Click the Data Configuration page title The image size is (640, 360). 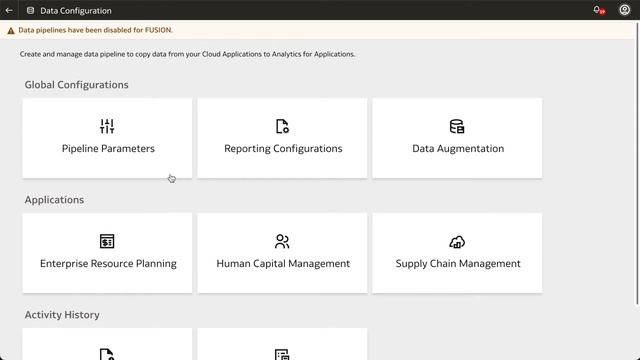click(76, 11)
